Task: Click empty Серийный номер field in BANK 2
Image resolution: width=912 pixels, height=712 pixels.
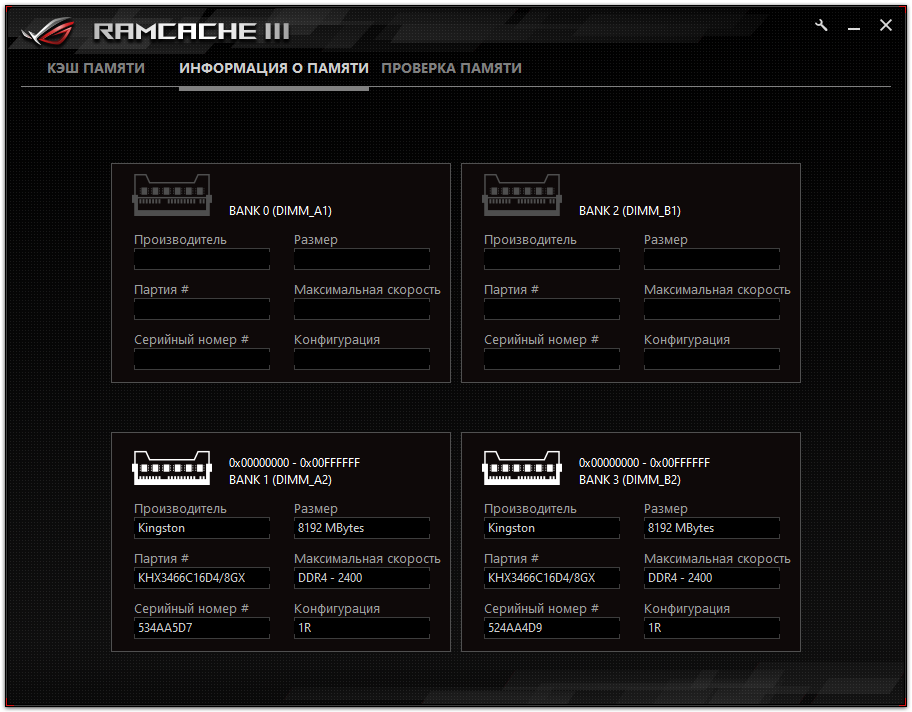Action: [552, 359]
